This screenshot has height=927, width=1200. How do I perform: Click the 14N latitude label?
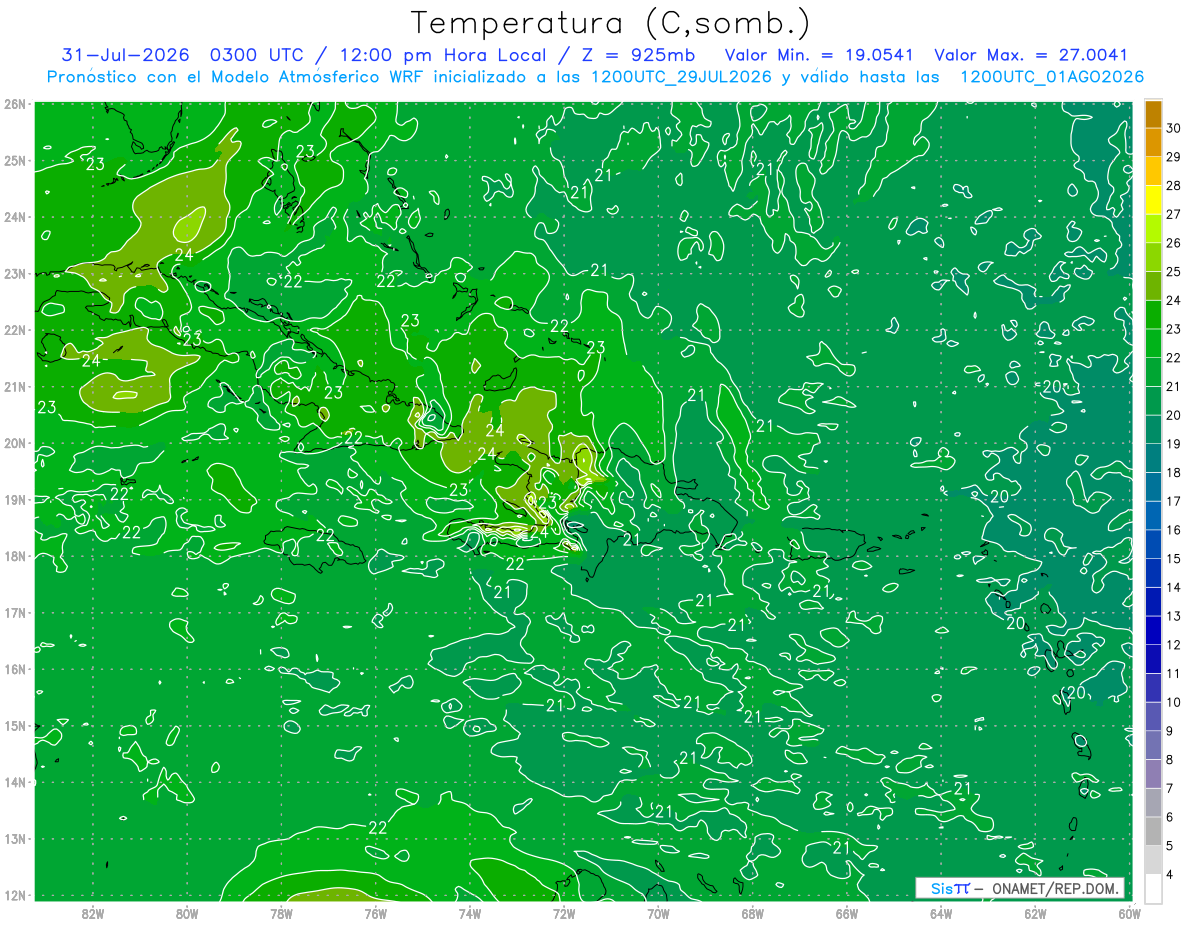[16, 782]
